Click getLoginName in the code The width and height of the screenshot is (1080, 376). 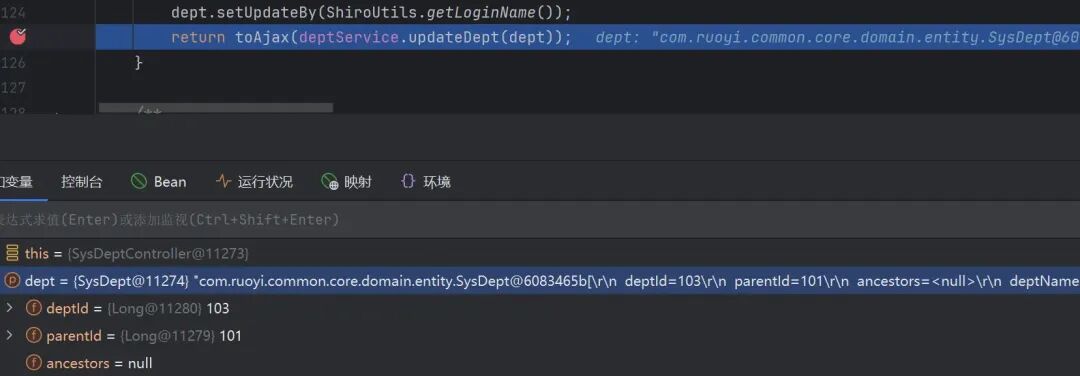(481, 12)
